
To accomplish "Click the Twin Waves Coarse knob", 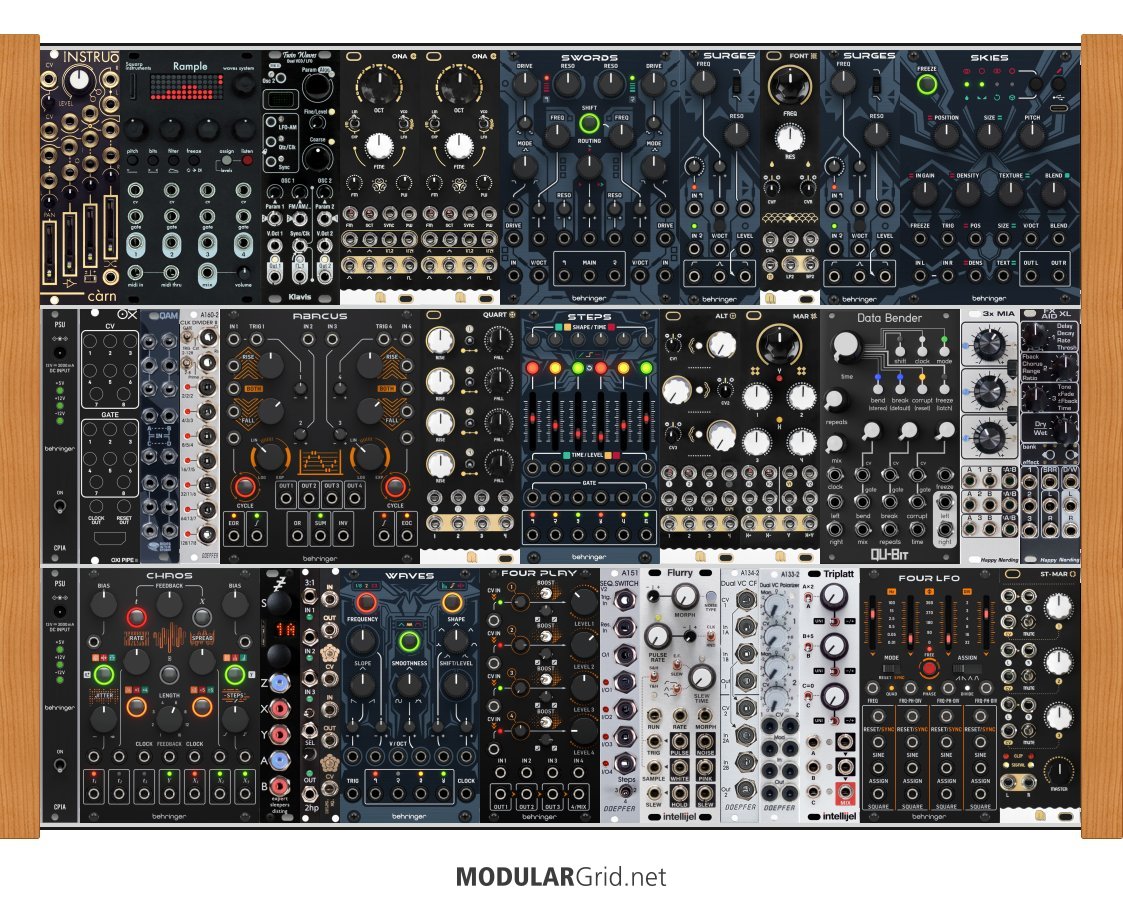I will (316, 158).
